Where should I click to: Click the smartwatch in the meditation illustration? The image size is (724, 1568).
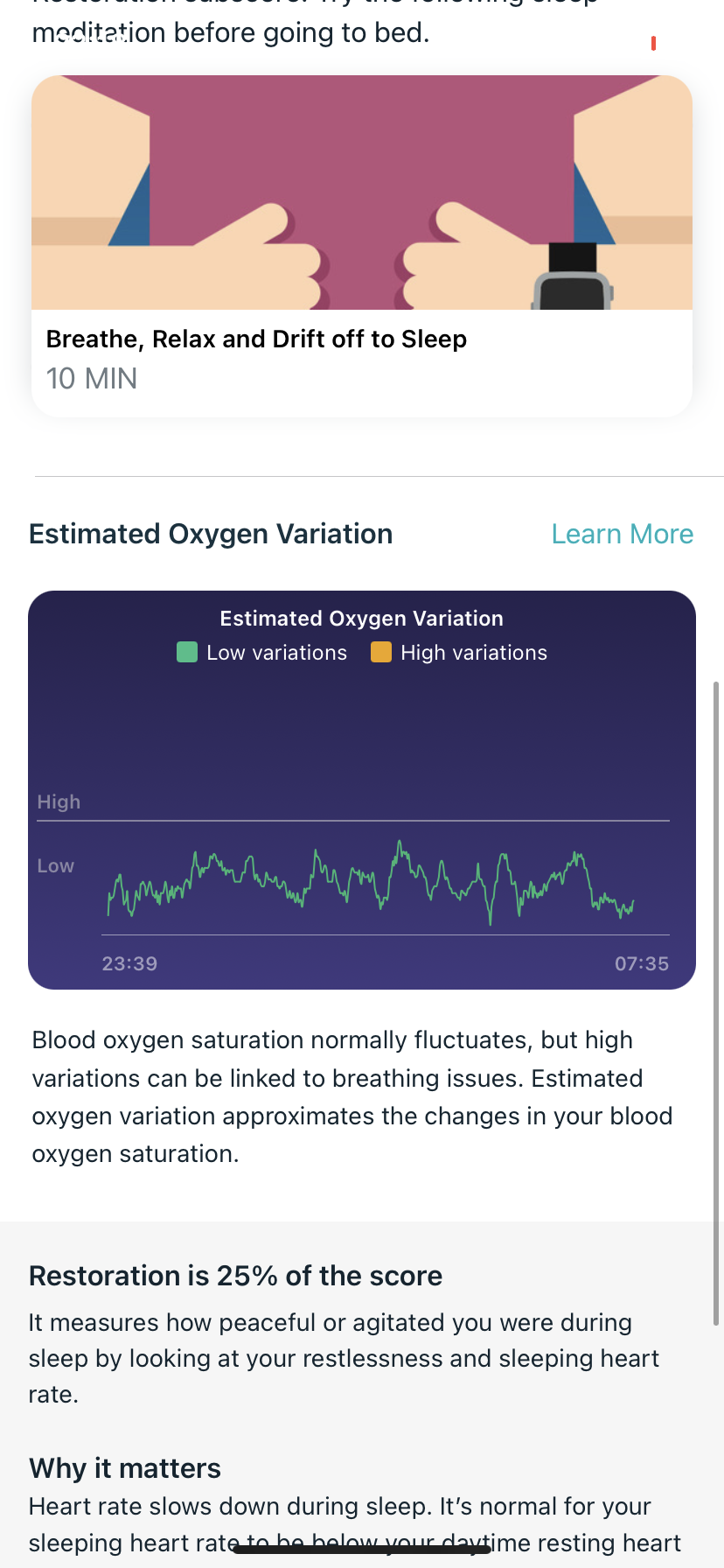(573, 276)
